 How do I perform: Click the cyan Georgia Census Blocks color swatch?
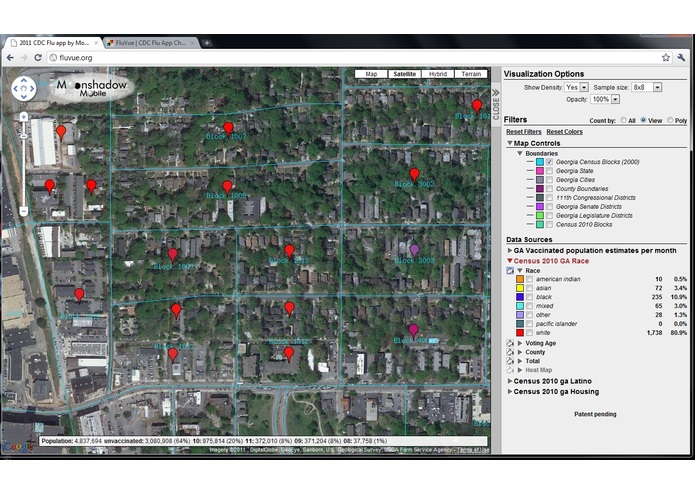(539, 162)
